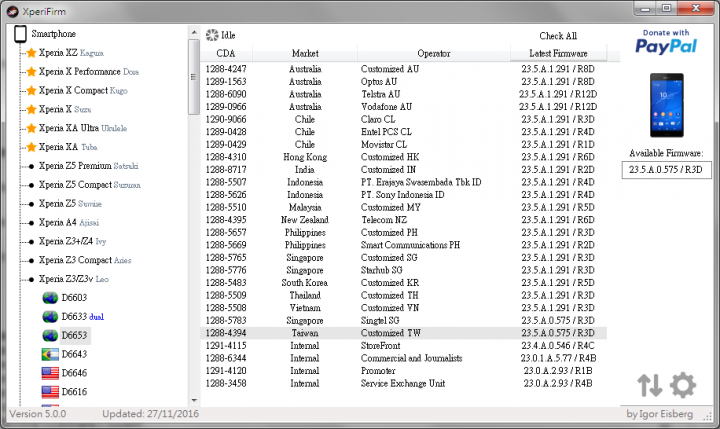
Task: Select the Claro CL operator row
Action: (404, 119)
